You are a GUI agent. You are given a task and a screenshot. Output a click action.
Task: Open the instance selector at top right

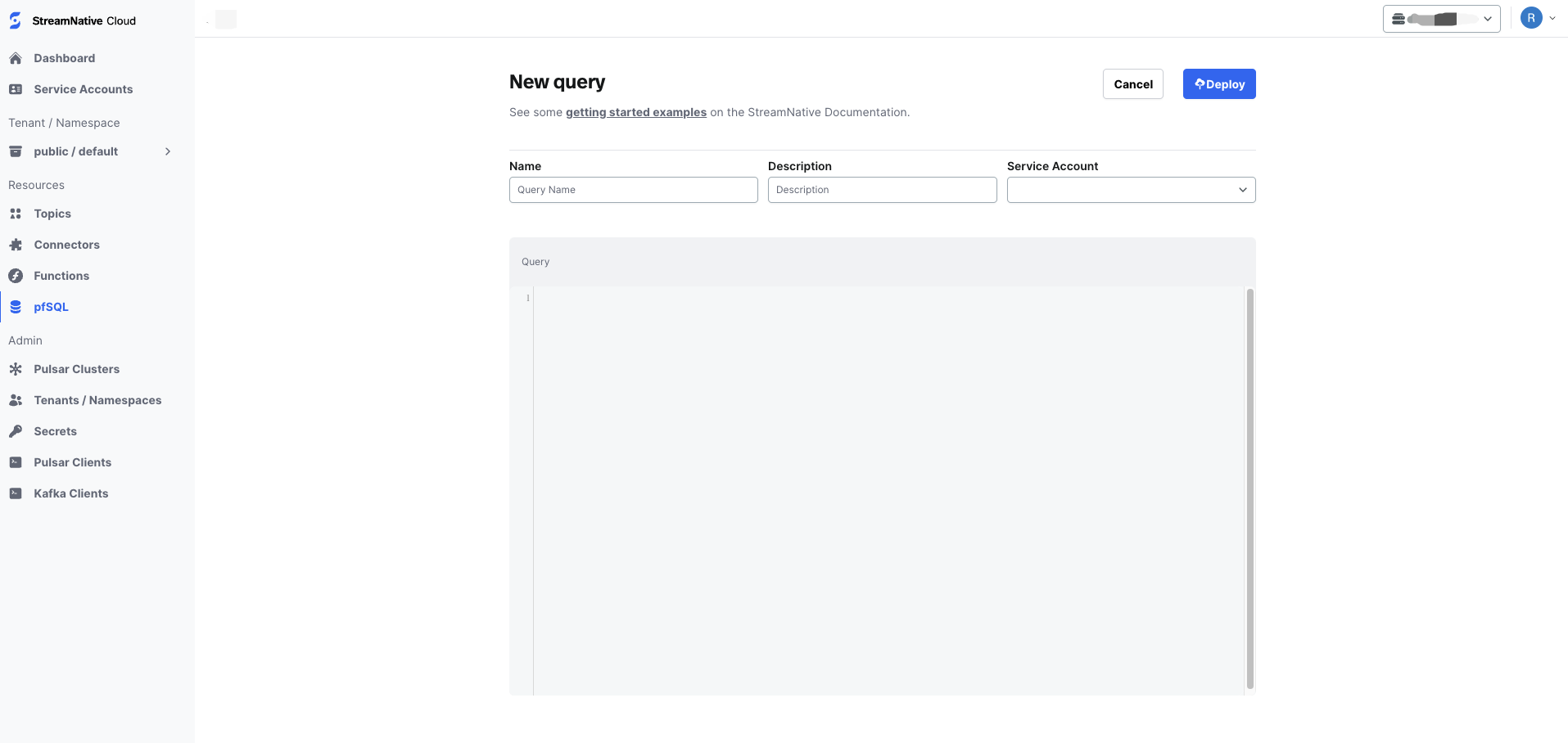click(x=1440, y=18)
